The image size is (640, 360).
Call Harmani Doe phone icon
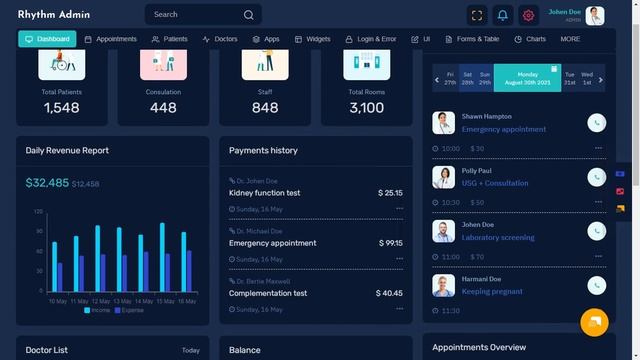click(x=596, y=285)
